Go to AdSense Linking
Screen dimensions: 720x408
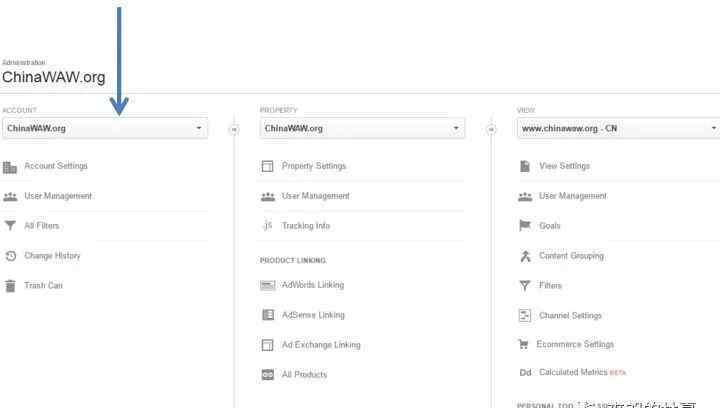[312, 315]
